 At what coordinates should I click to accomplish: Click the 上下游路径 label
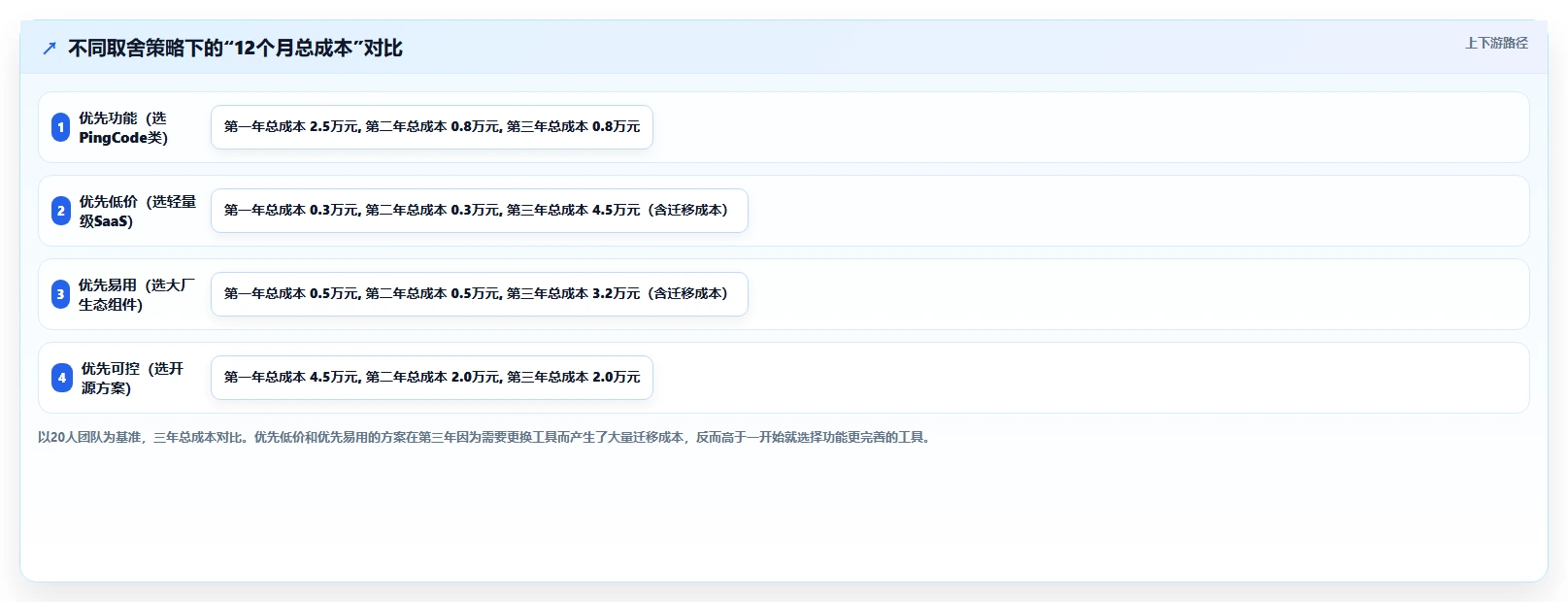1496,43
